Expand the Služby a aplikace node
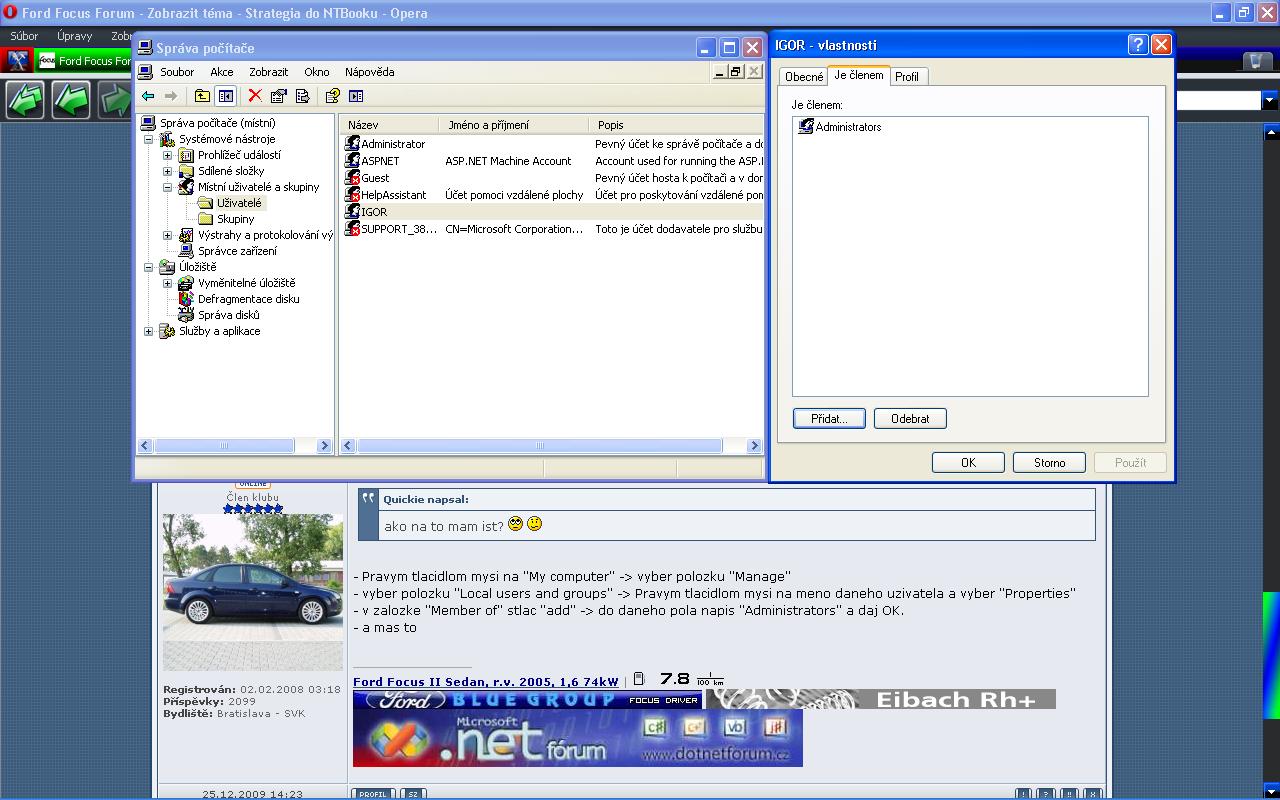1280x800 pixels. [x=149, y=331]
